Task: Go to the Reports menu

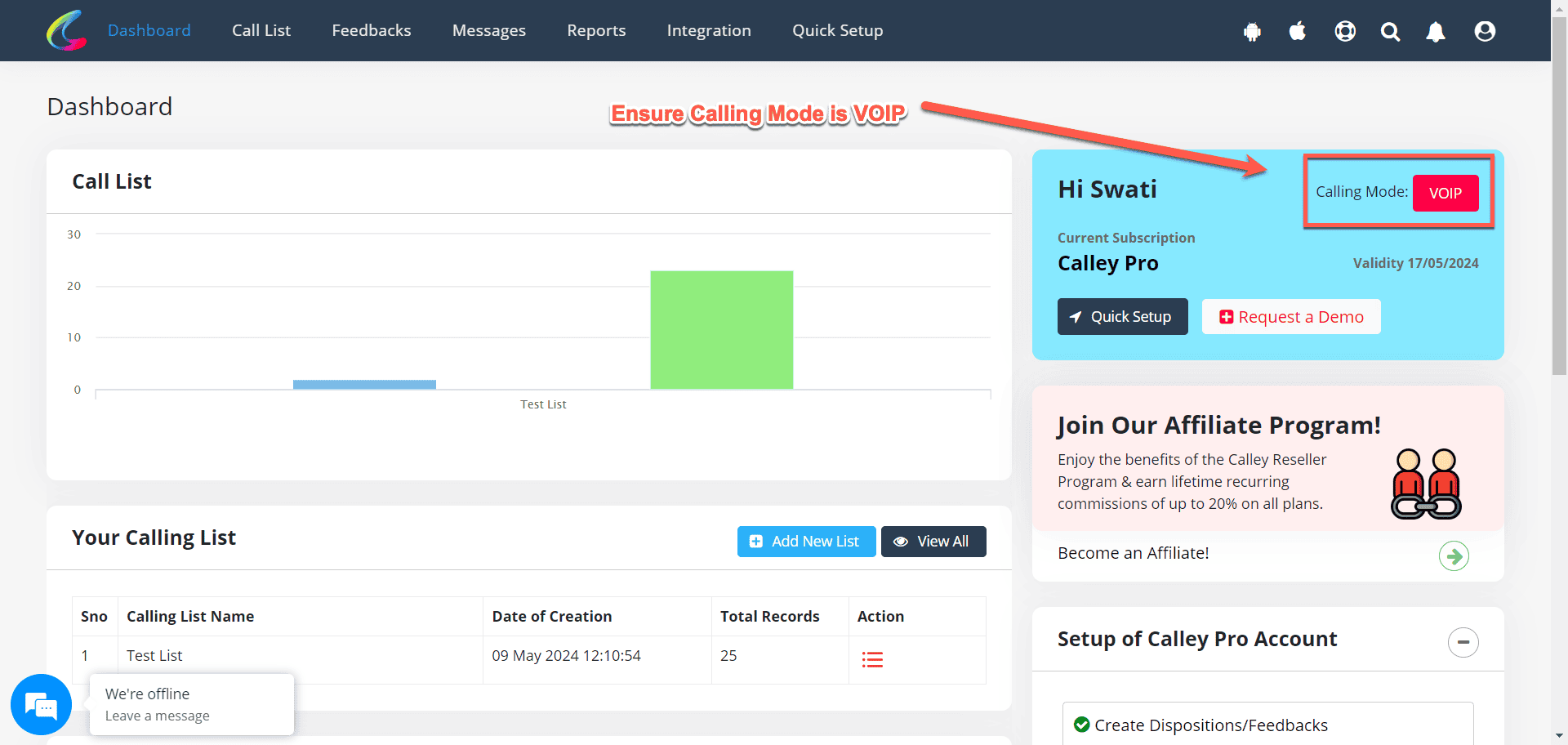Action: (596, 30)
